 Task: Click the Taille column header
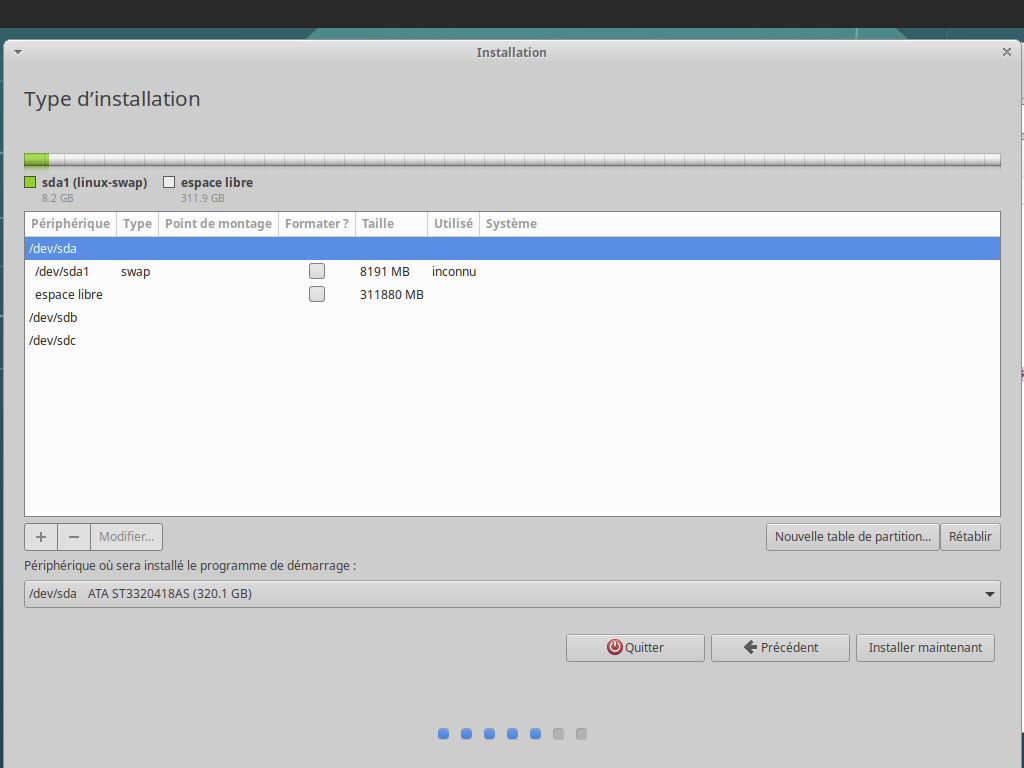point(390,224)
